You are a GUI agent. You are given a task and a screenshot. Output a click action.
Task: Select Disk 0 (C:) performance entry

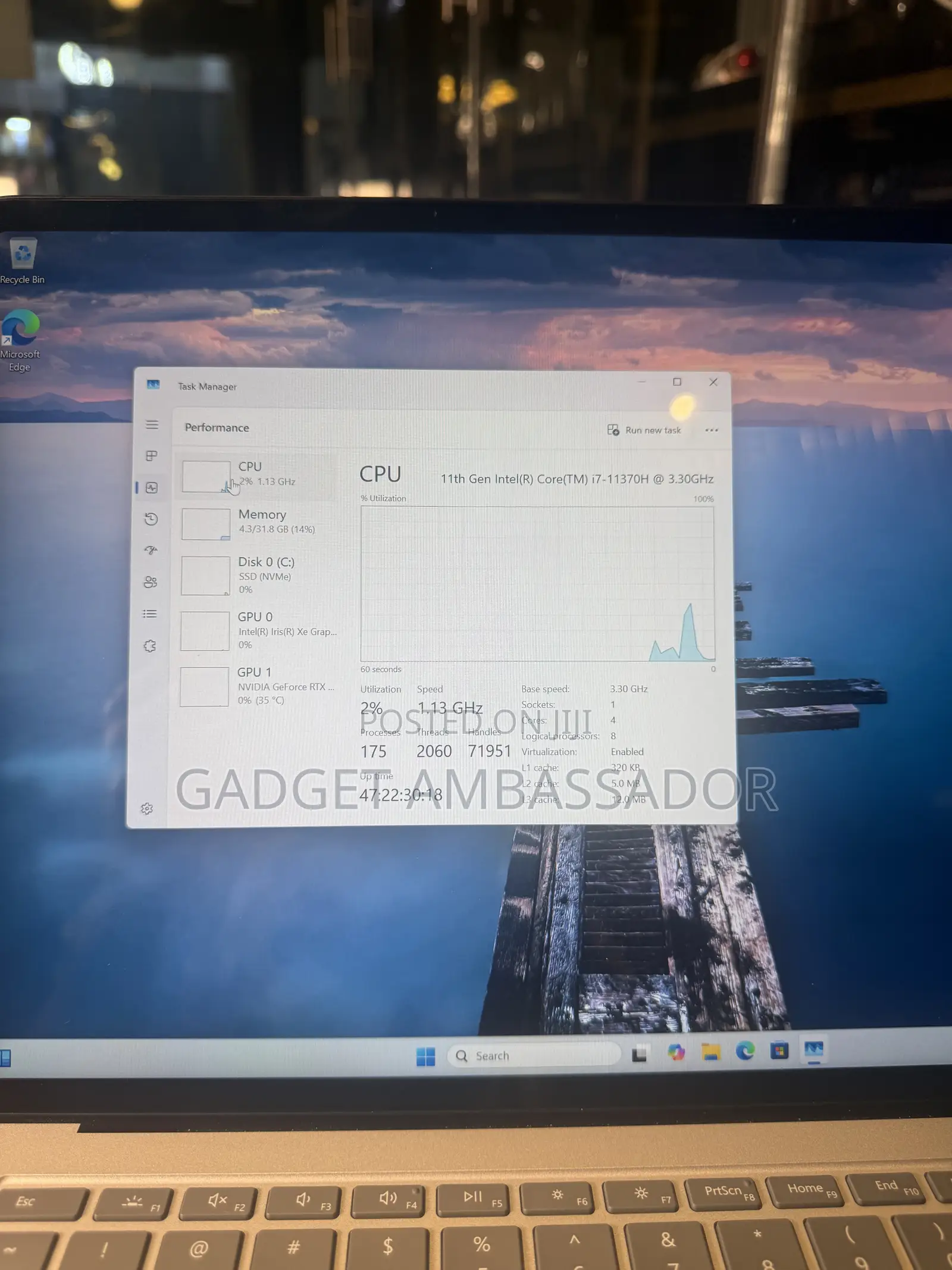click(x=257, y=575)
